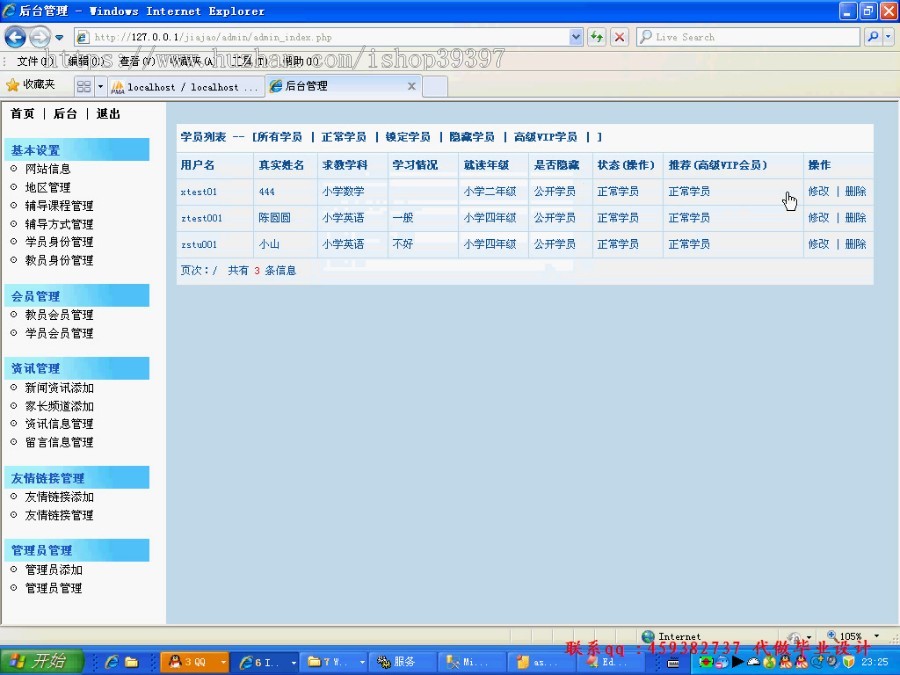Open a new blank tab

(435, 87)
